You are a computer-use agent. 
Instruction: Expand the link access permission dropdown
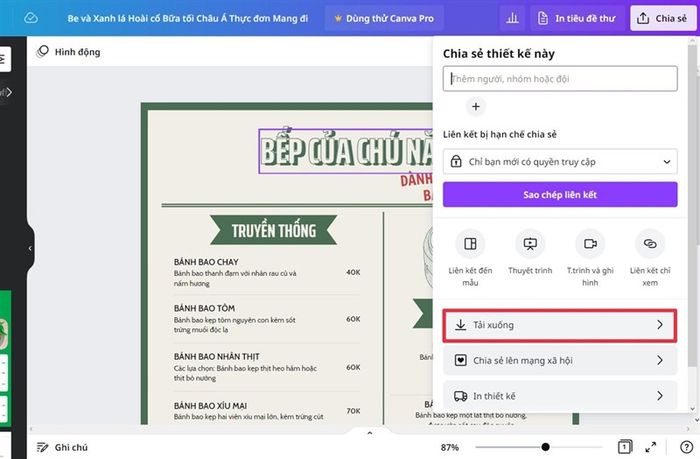click(560, 162)
